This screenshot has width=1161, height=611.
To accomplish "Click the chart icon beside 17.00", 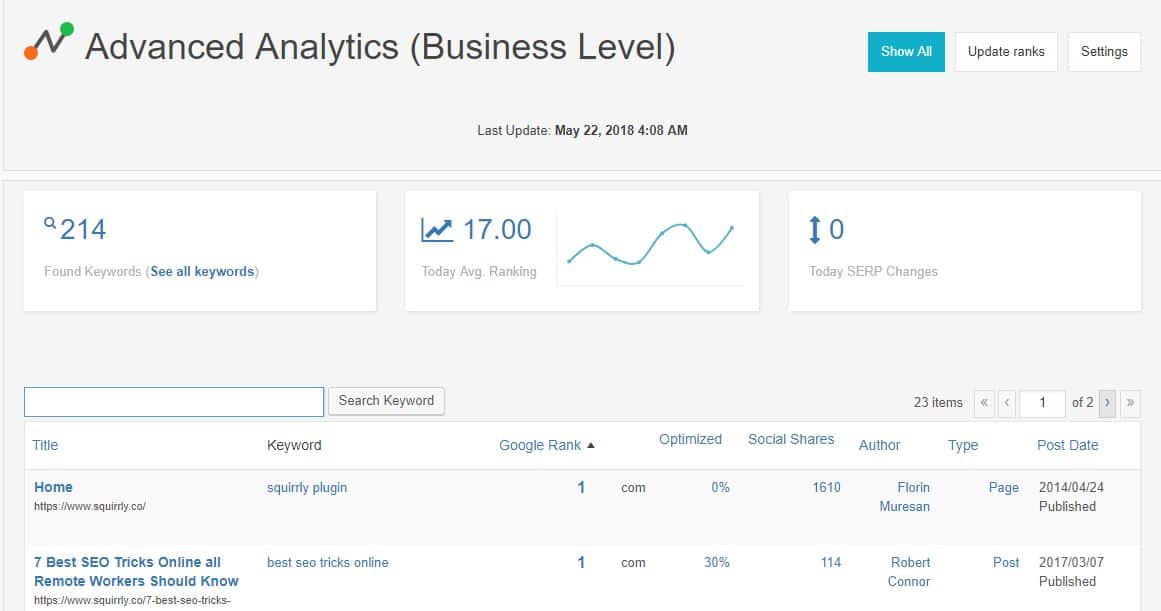I will click(437, 230).
